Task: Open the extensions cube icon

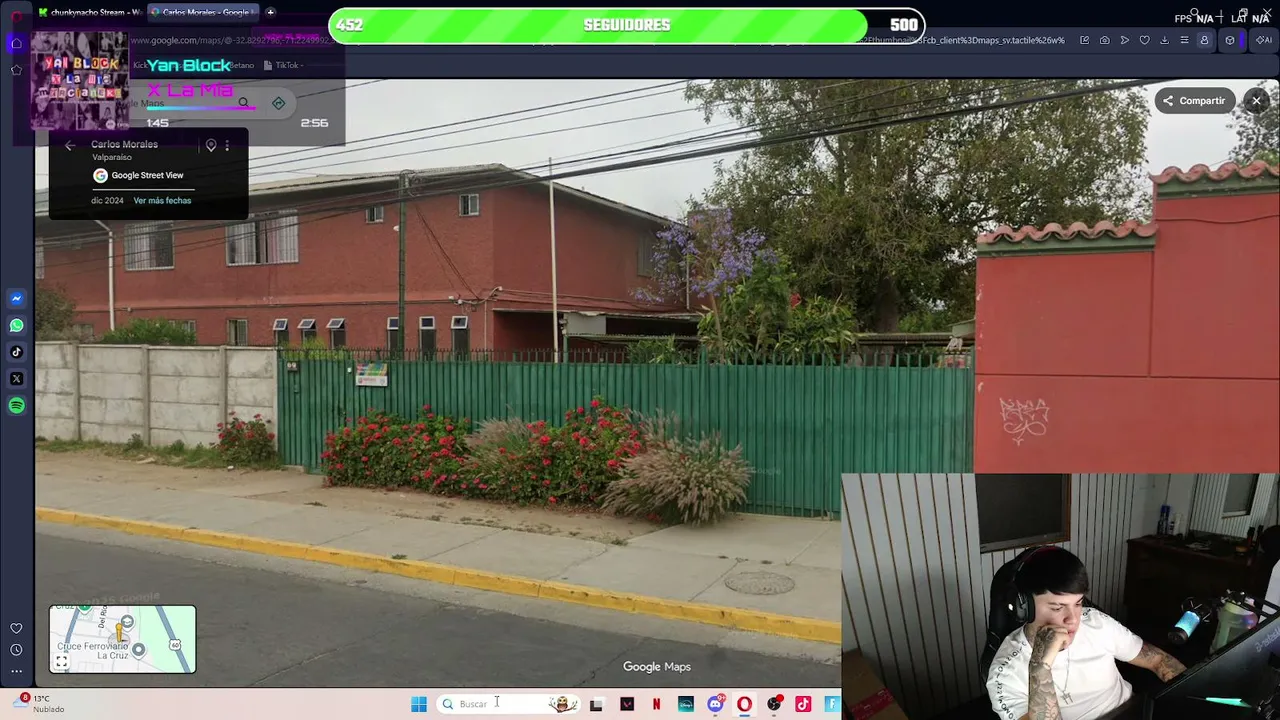Action: tap(1230, 40)
